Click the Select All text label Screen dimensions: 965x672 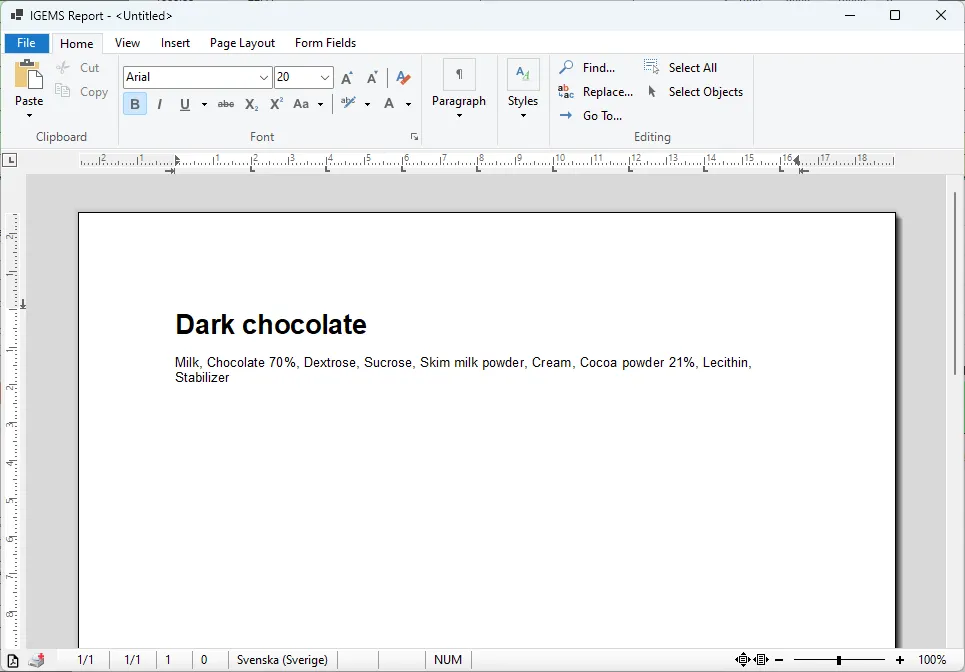pyautogui.click(x=693, y=68)
